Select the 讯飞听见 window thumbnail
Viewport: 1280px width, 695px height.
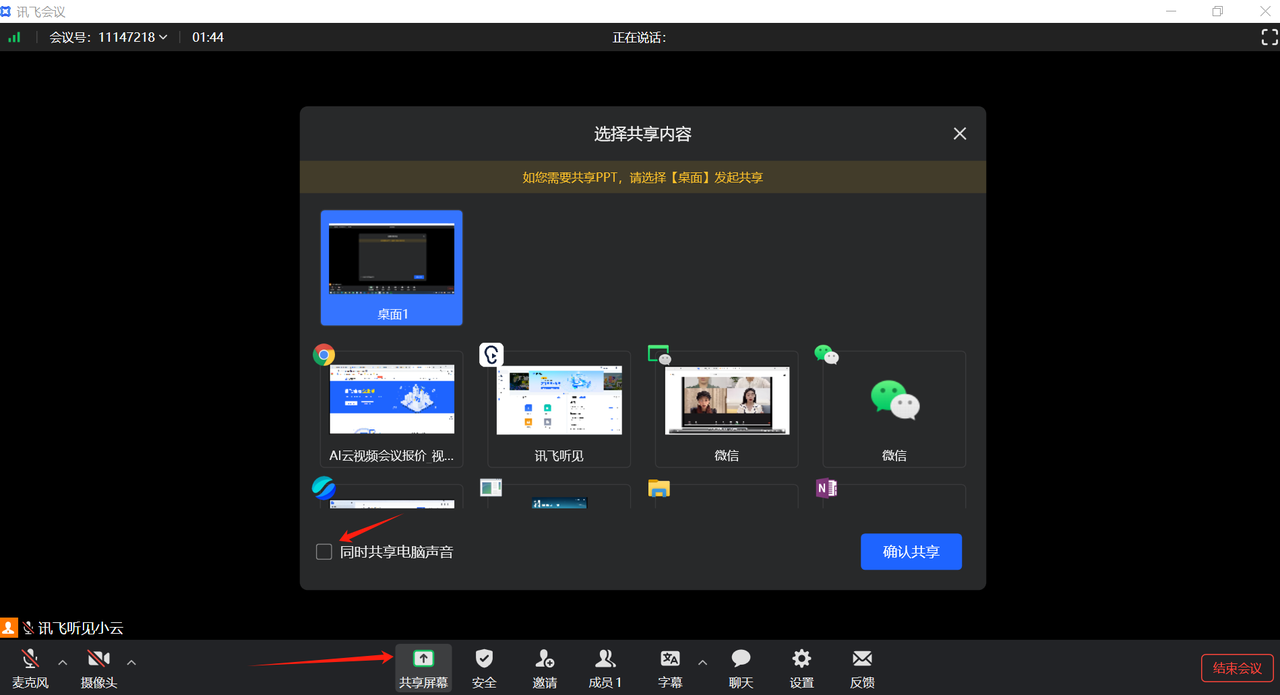[559, 409]
